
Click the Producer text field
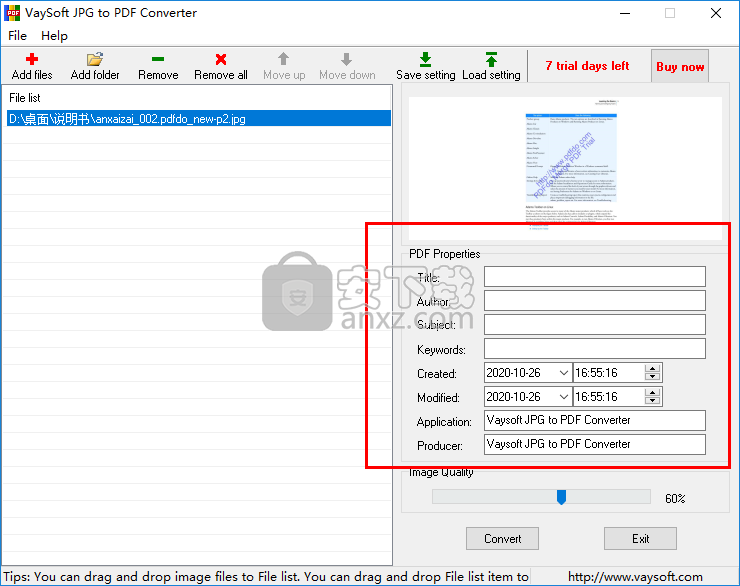click(595, 444)
